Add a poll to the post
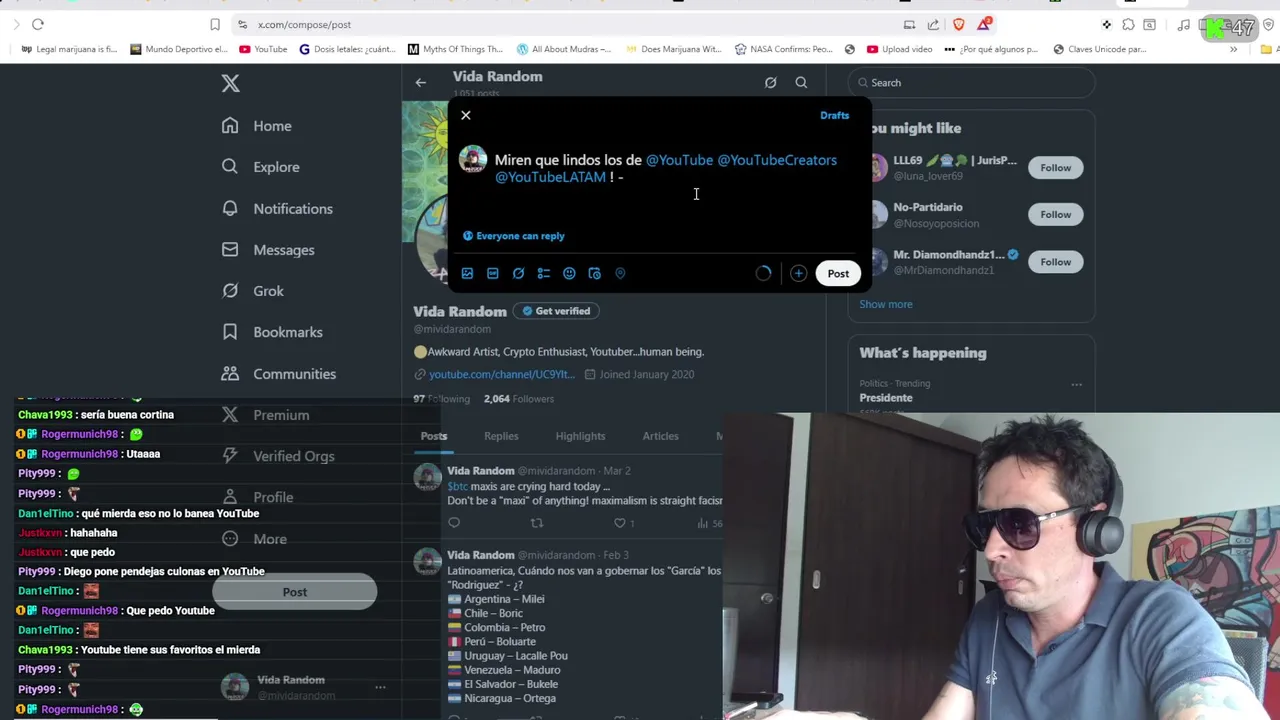 (544, 273)
